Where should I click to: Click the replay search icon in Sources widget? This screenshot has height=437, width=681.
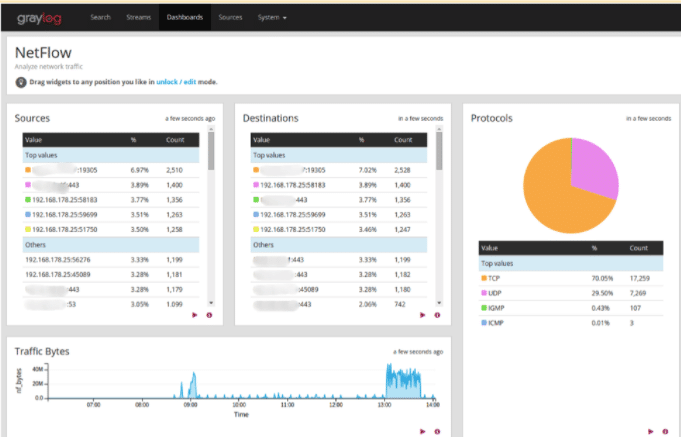click(x=195, y=315)
